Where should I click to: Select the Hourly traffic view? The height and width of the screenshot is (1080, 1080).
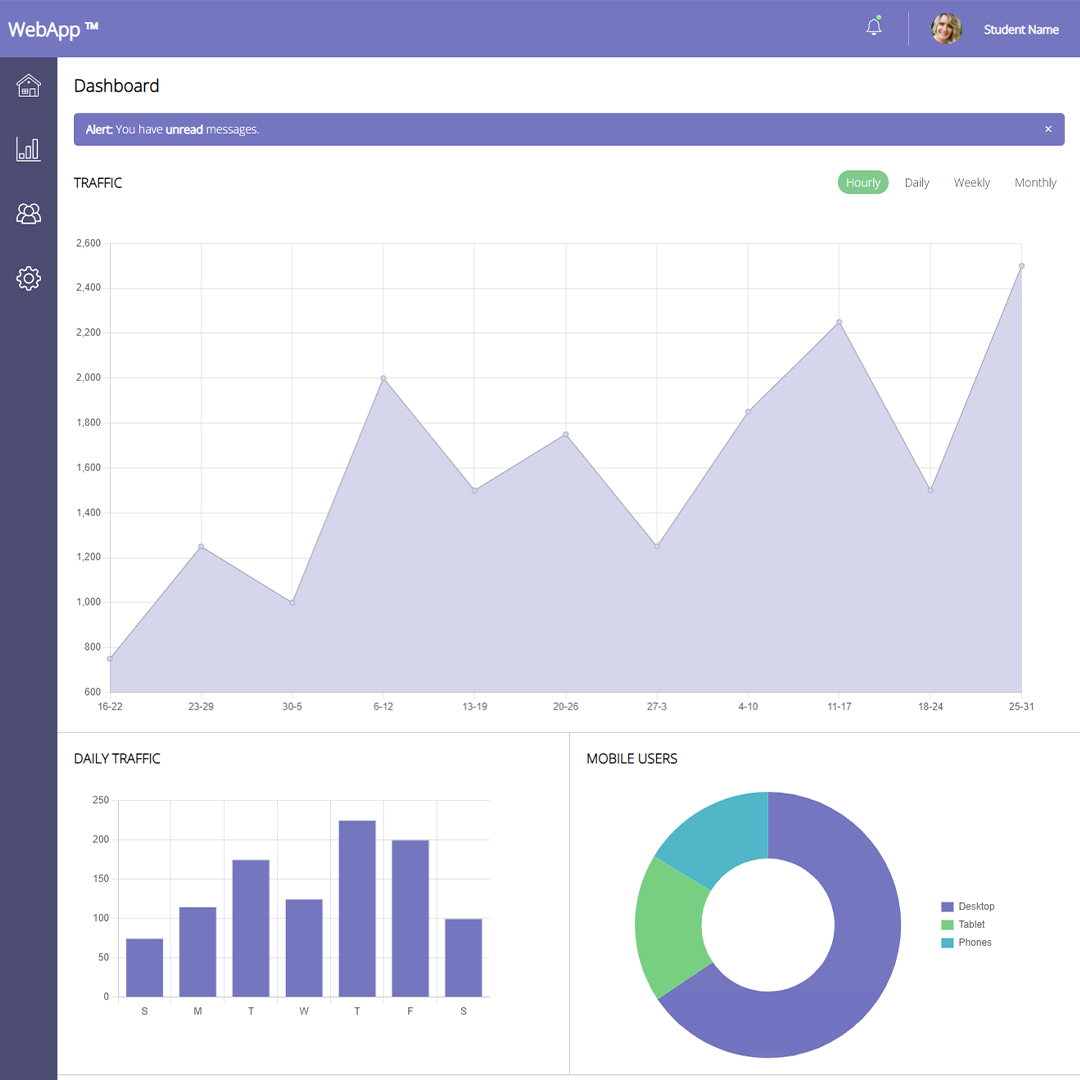[863, 182]
